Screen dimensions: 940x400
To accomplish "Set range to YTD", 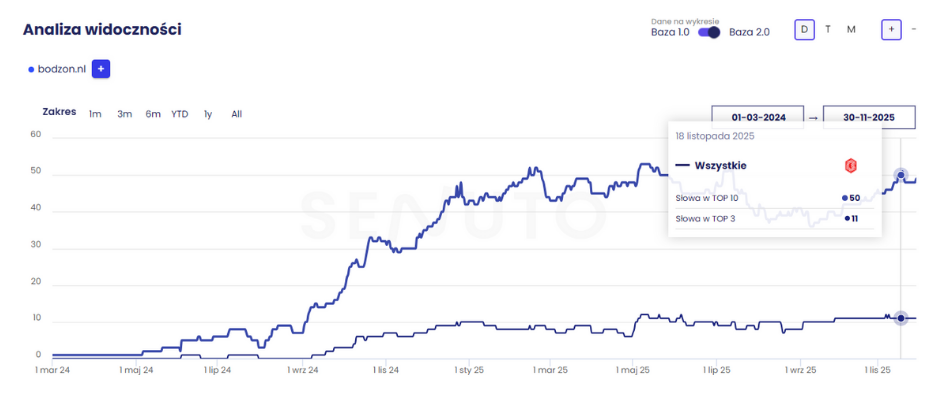I will click(180, 114).
